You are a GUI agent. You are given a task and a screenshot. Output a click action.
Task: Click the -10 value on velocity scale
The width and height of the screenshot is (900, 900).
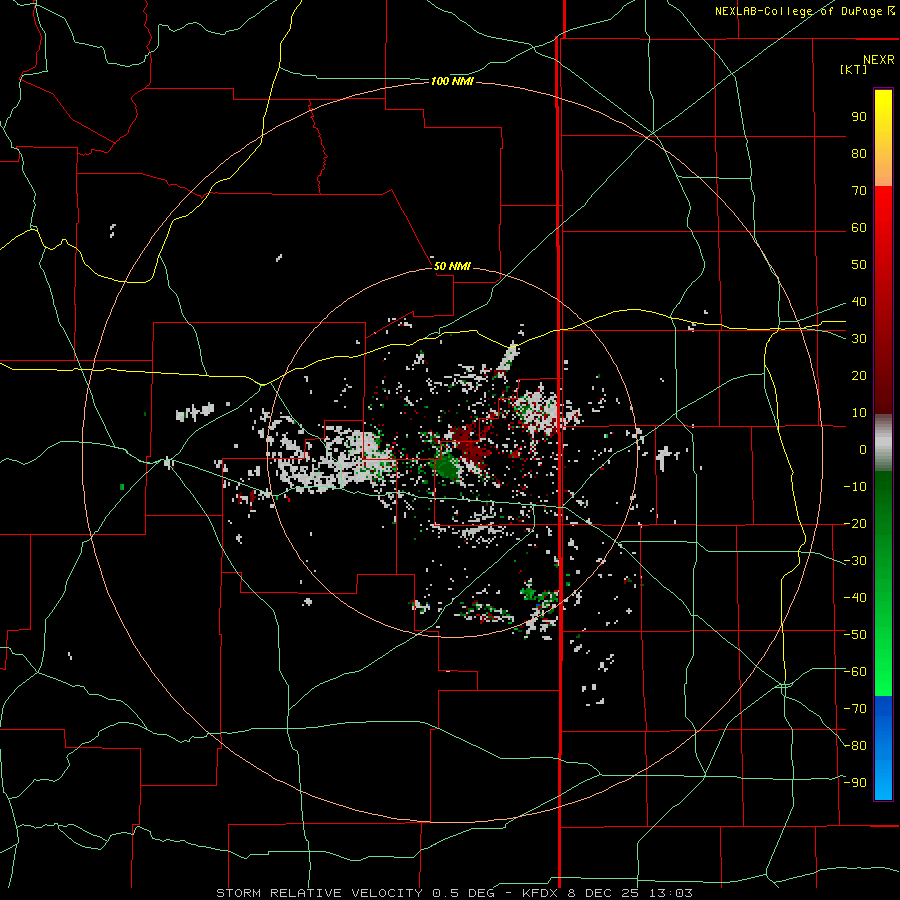pyautogui.click(x=855, y=487)
